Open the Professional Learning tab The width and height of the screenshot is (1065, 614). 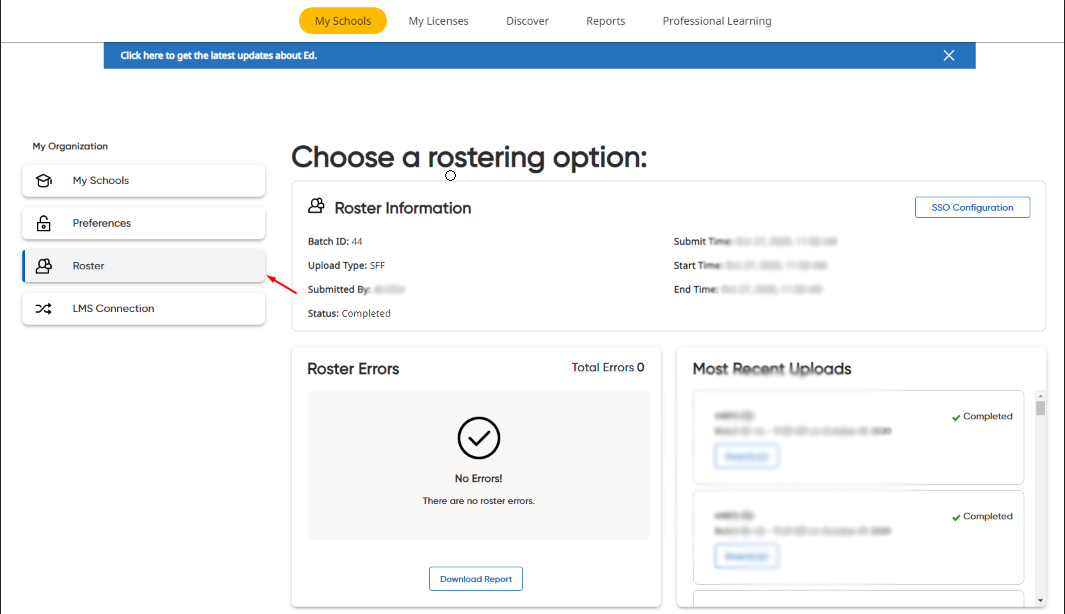pyautogui.click(x=717, y=20)
